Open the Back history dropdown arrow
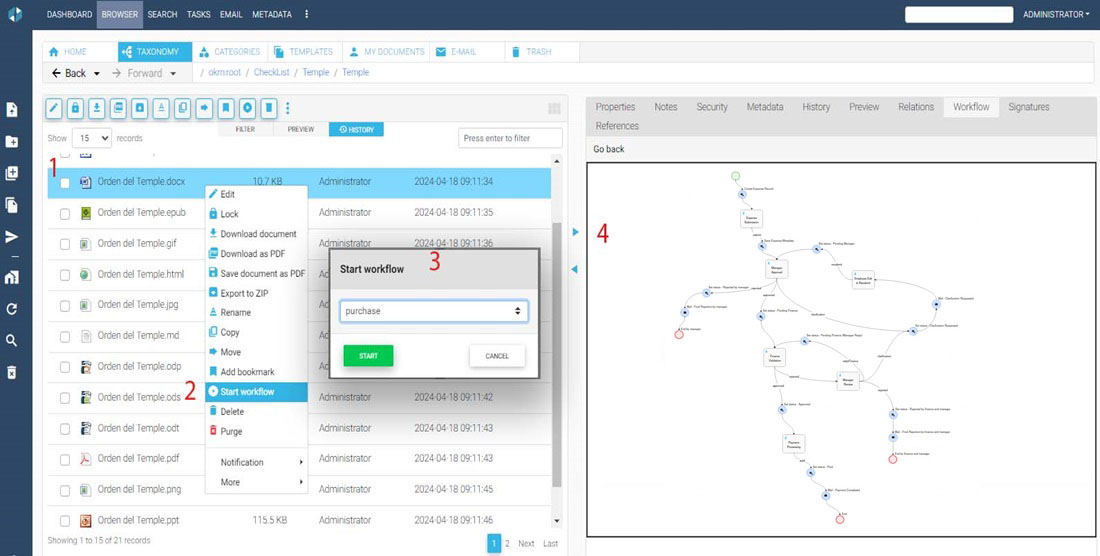Screen dimensions: 1100x556 pyautogui.click(x=97, y=74)
